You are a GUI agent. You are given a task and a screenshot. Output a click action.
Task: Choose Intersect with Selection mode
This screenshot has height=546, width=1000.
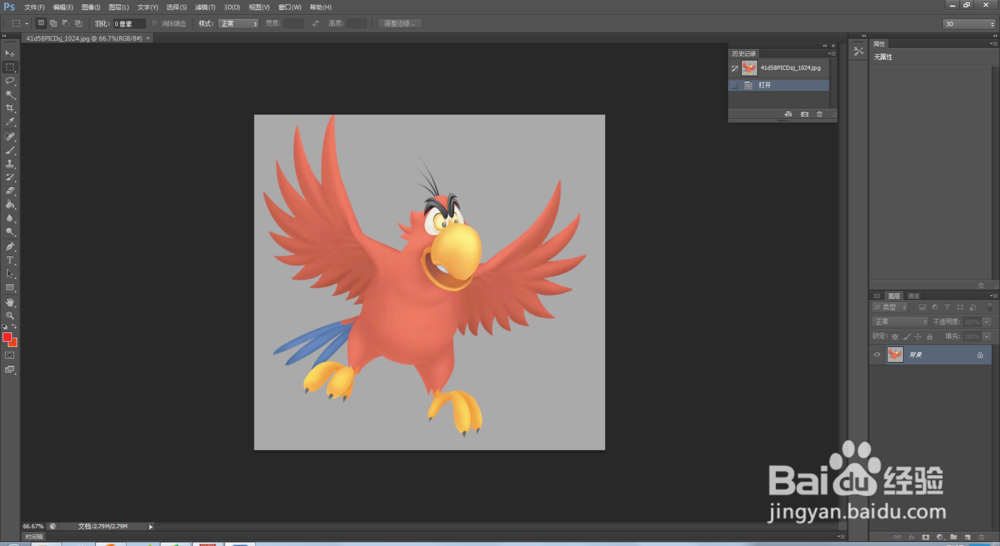(x=78, y=23)
